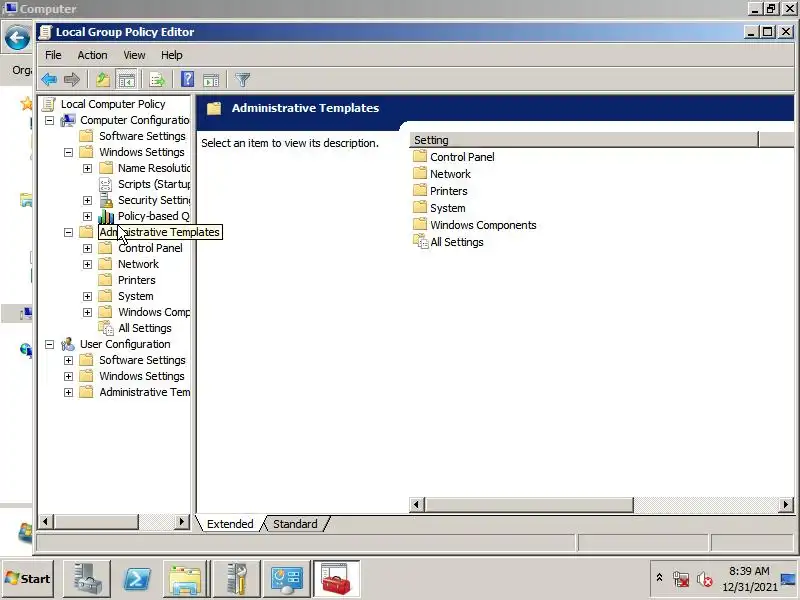
Task: Expand the Name Resolution Policy node
Action: point(87,168)
